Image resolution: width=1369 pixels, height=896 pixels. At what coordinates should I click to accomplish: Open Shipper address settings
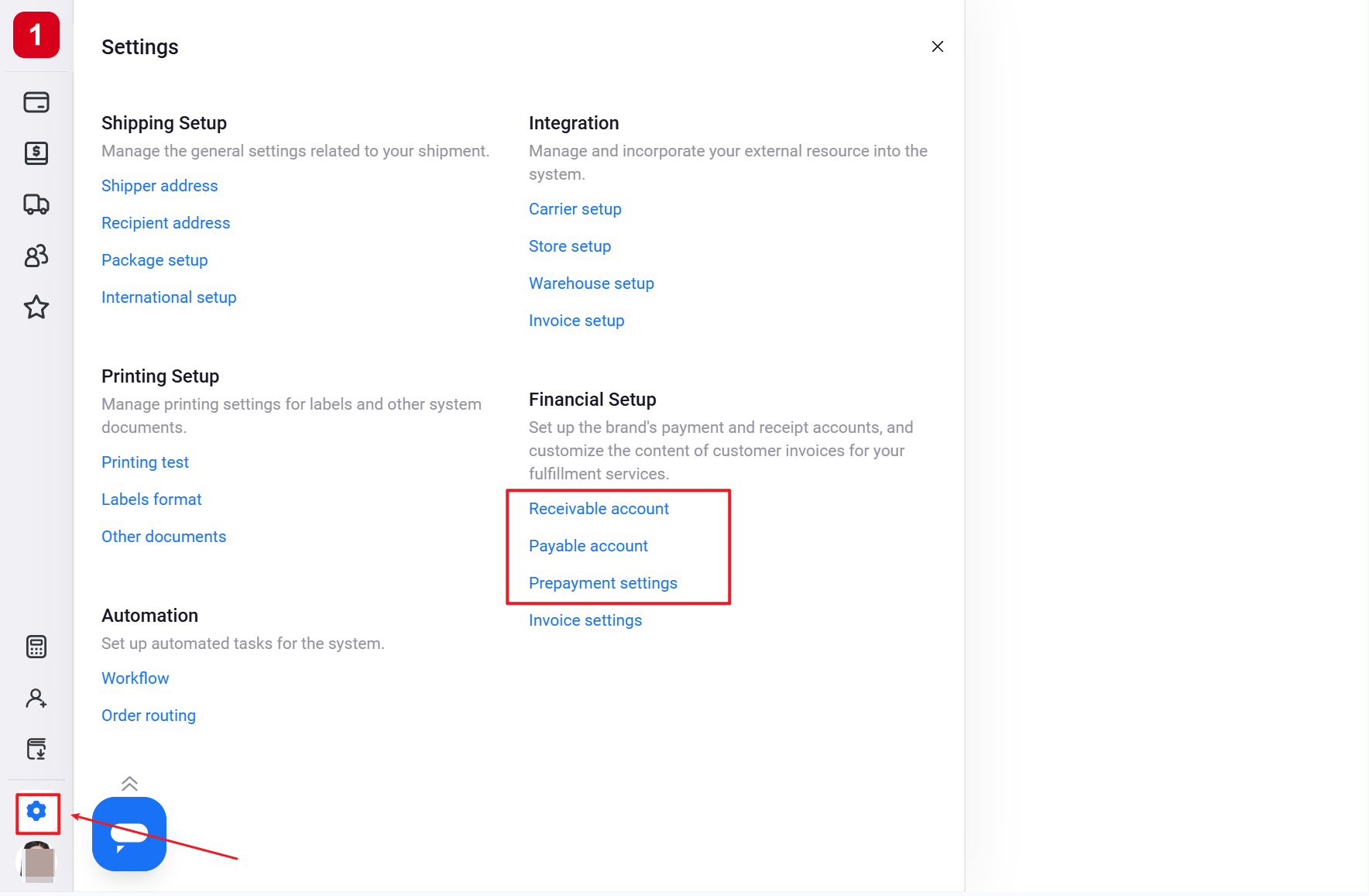tap(160, 186)
